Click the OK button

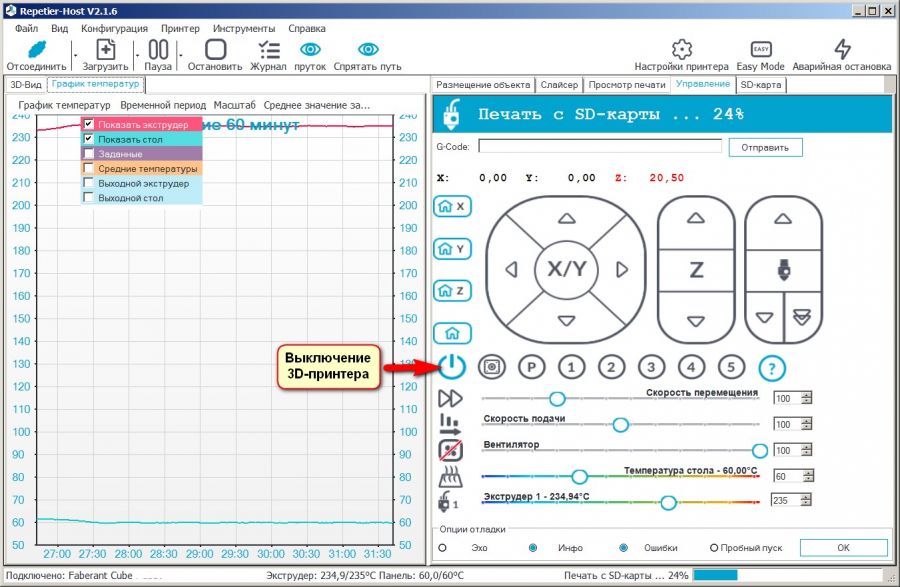tap(843, 548)
